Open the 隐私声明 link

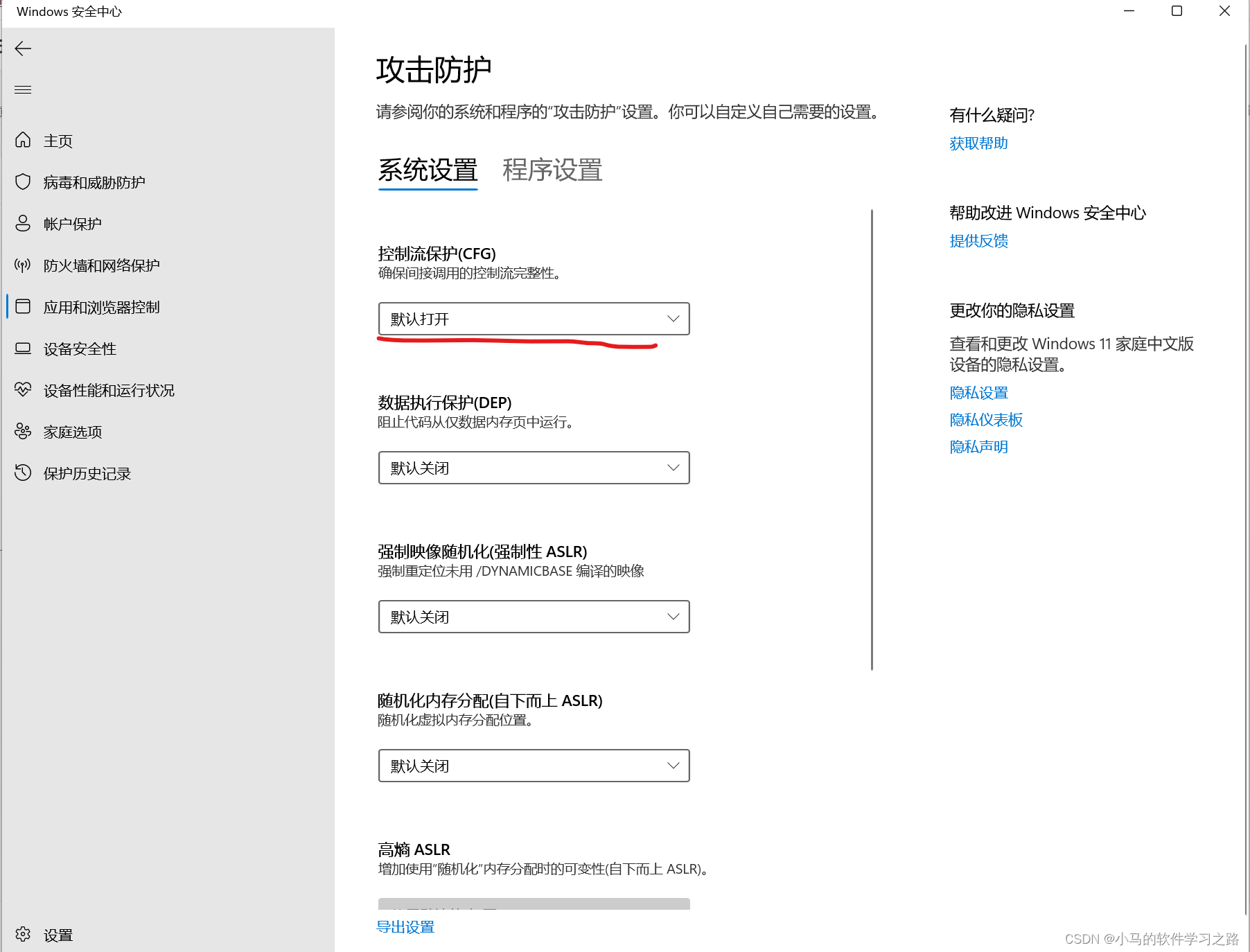coord(978,447)
